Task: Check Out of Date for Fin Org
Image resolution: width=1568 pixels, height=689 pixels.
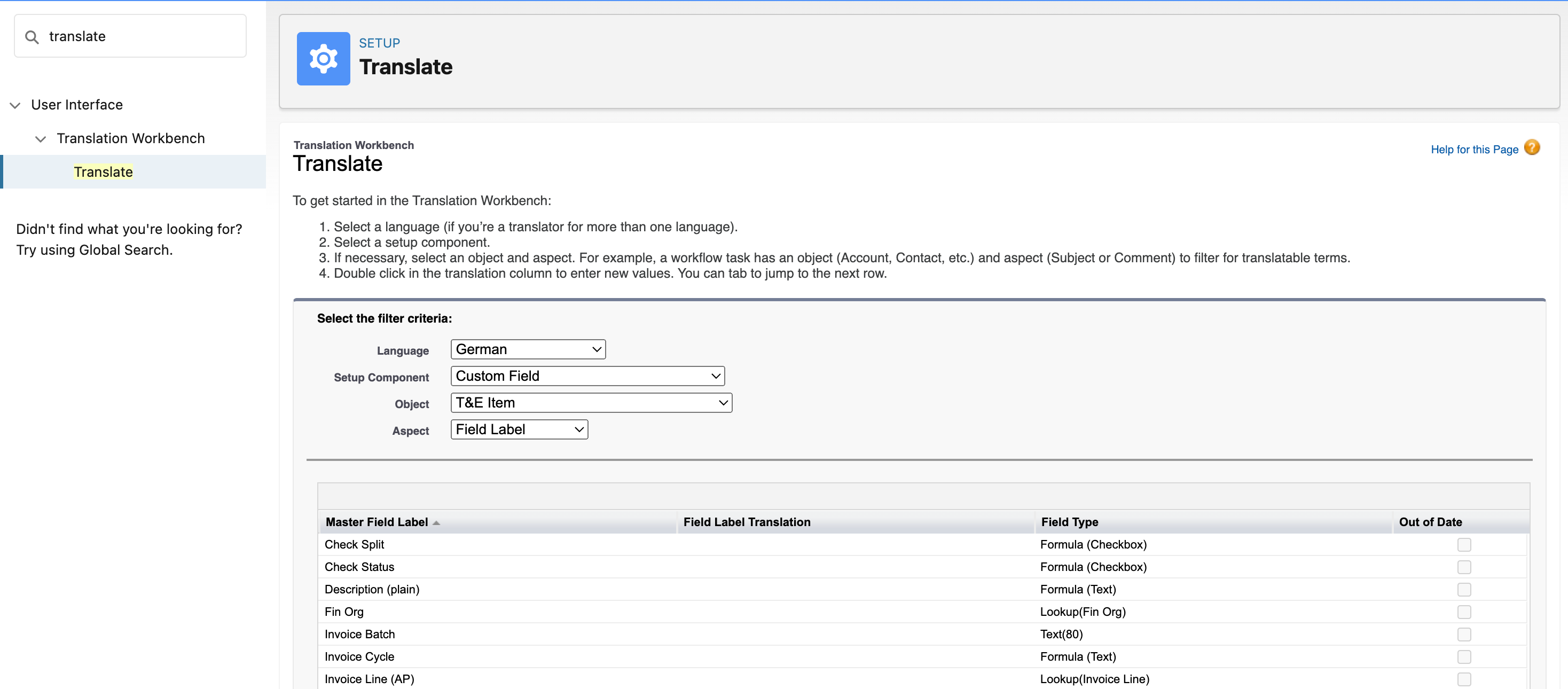Action: [x=1463, y=612]
